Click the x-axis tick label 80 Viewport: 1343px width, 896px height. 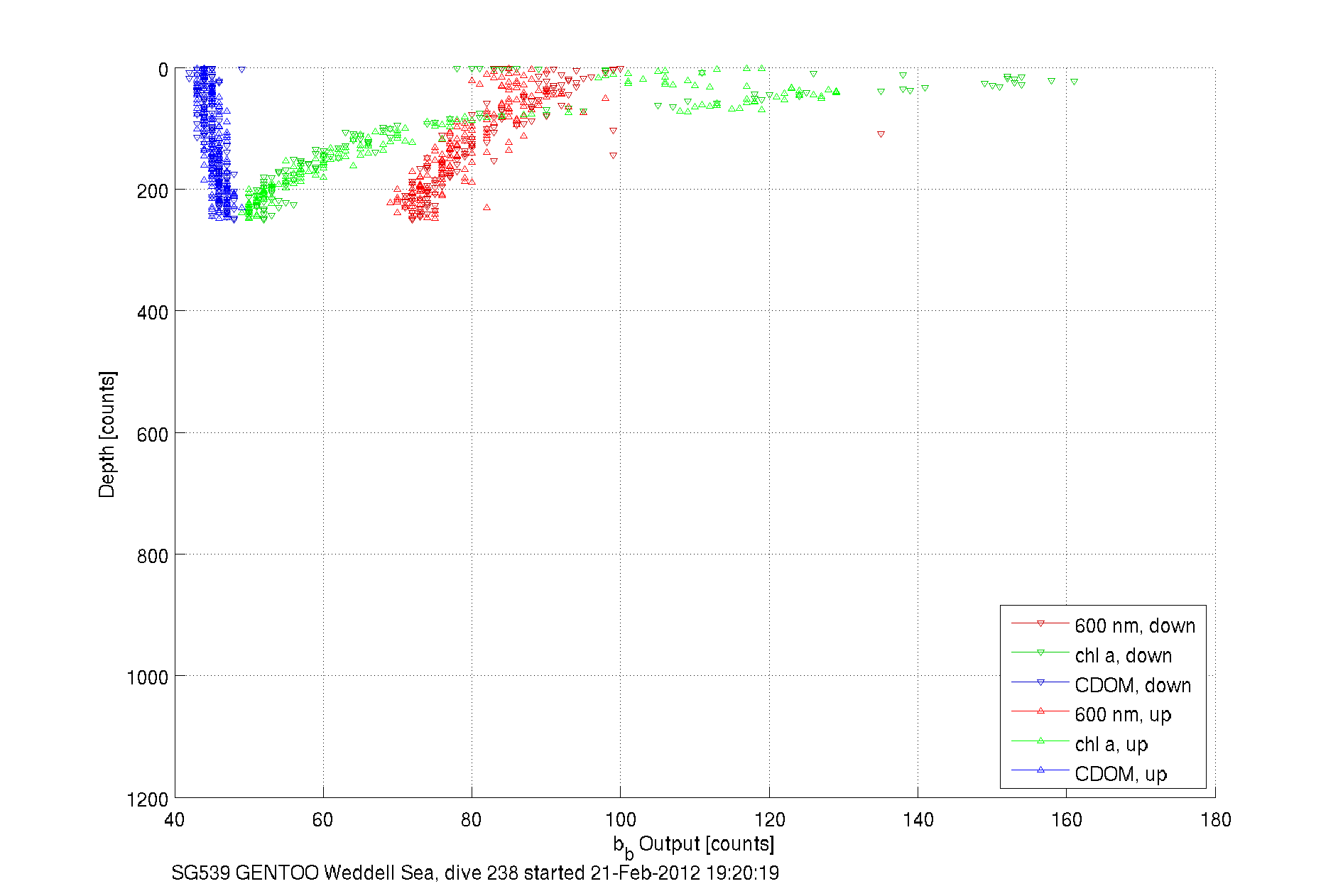(472, 820)
